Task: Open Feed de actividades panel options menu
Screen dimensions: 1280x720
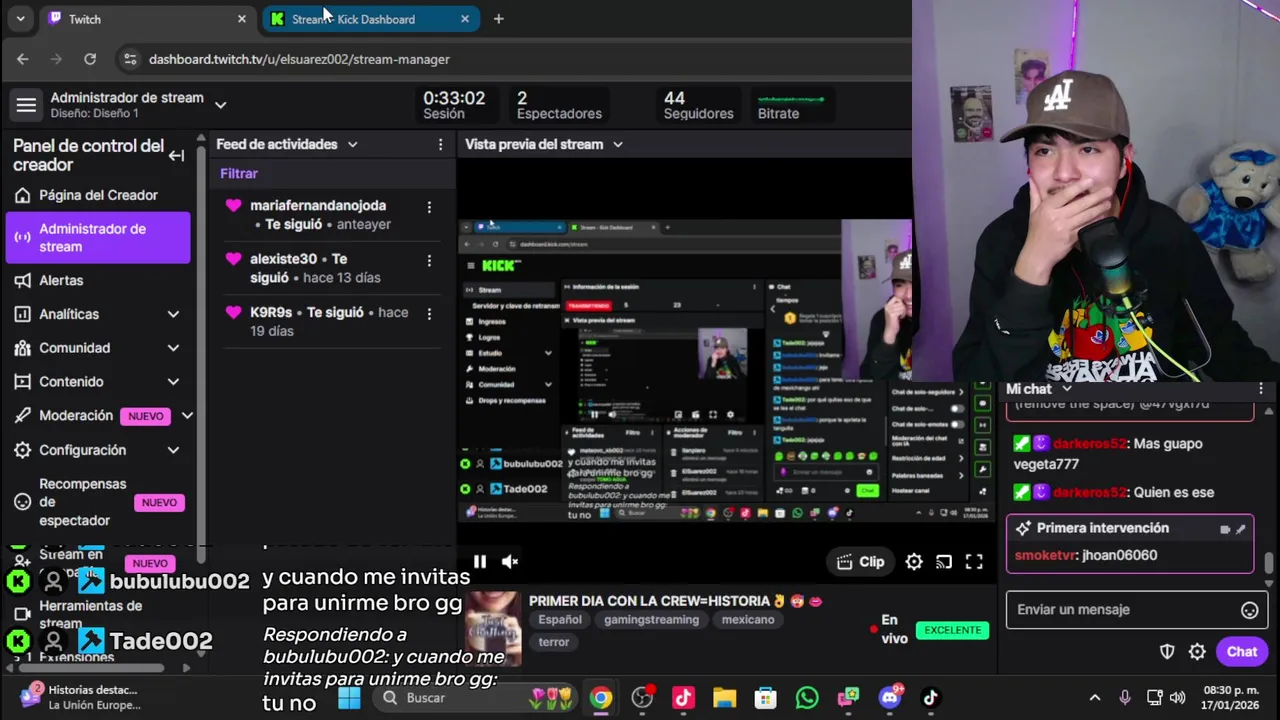Action: pos(440,144)
